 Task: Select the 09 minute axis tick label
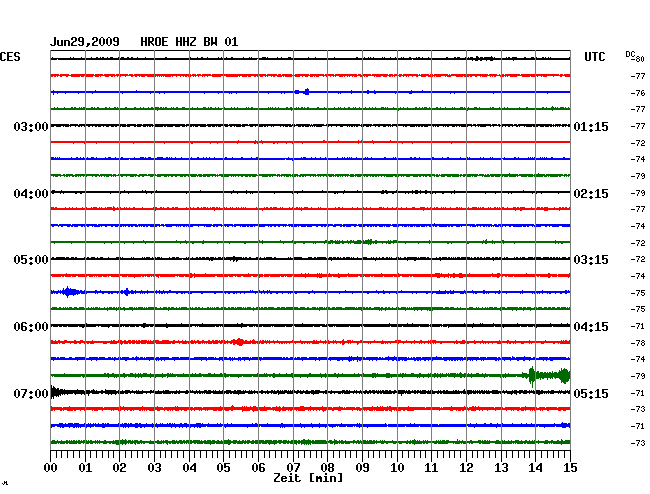click(x=362, y=468)
